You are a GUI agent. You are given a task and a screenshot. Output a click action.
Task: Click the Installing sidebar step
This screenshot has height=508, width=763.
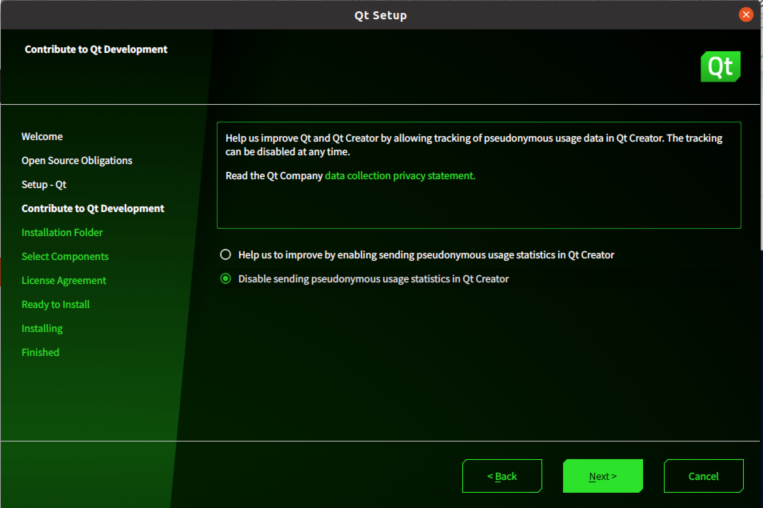[x=42, y=328]
